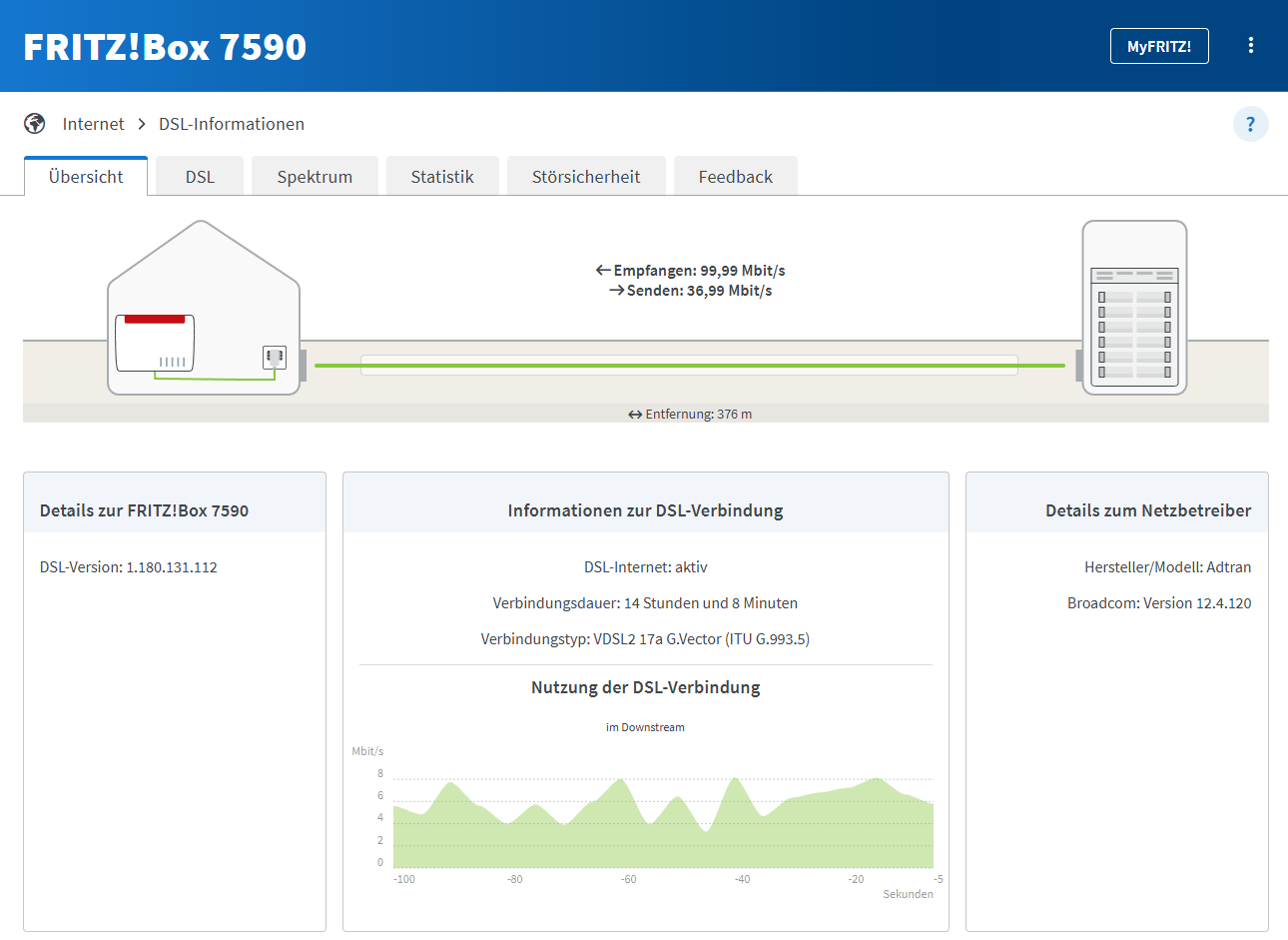
Task: Click 'Verbindungstyp: VDSL2 17a G.Vector' text
Action: 645,639
